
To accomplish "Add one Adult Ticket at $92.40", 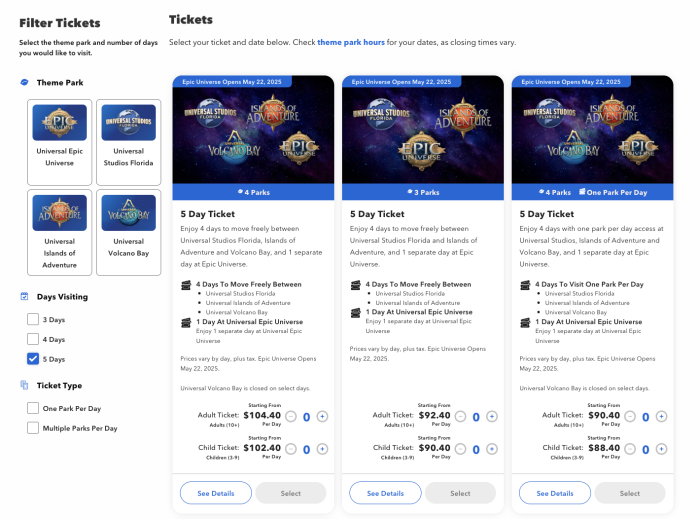I will (492, 416).
